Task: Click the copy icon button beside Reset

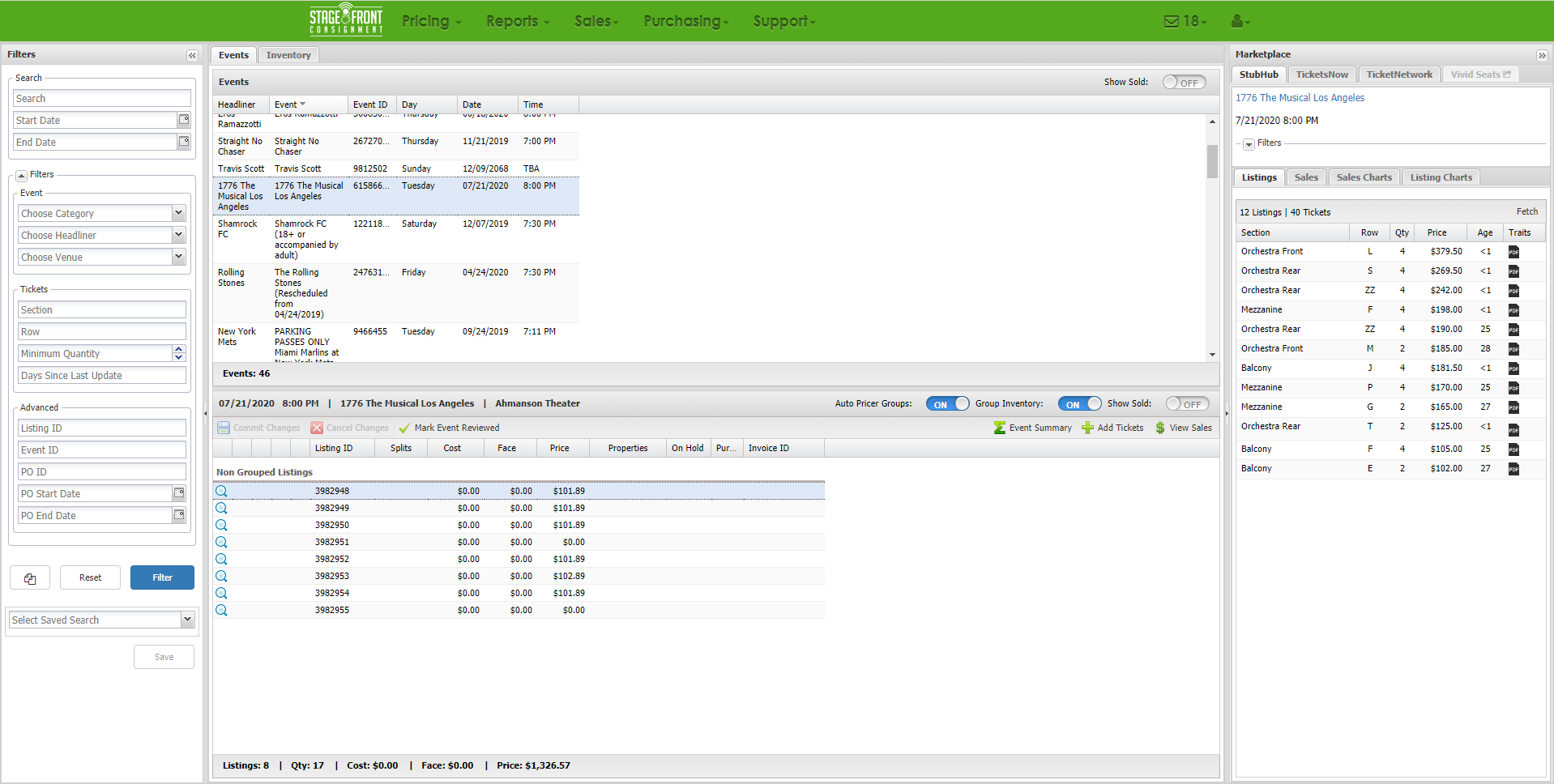Action: 30,577
